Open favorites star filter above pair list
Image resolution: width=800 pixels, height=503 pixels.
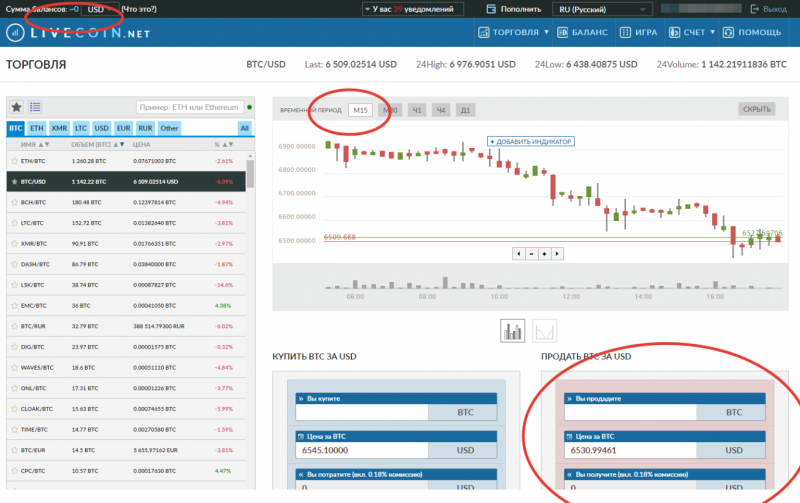(x=16, y=107)
